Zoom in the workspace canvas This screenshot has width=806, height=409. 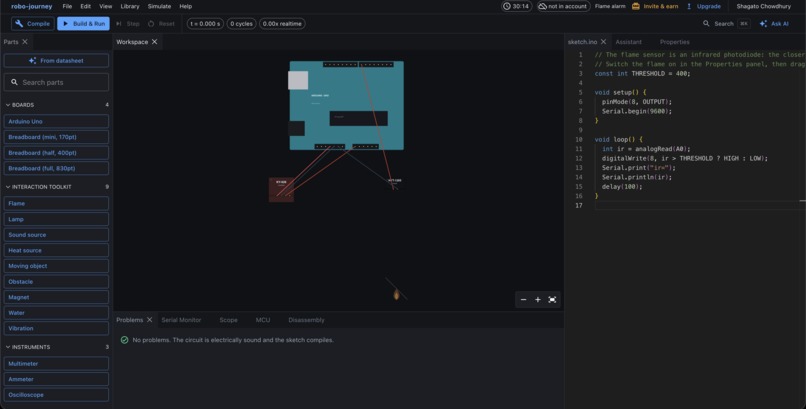[538, 300]
